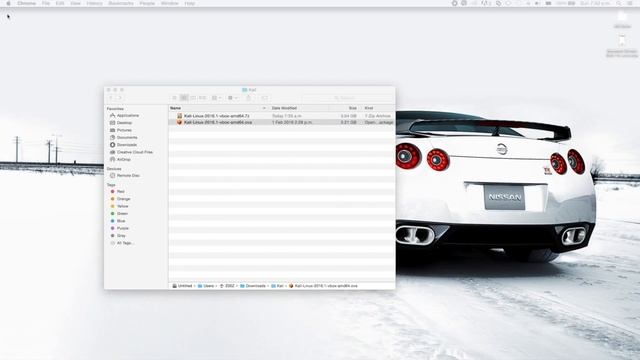Viewport: 640px width, 360px height.
Task: Click the .ova file in path bar
Action: 323,286
